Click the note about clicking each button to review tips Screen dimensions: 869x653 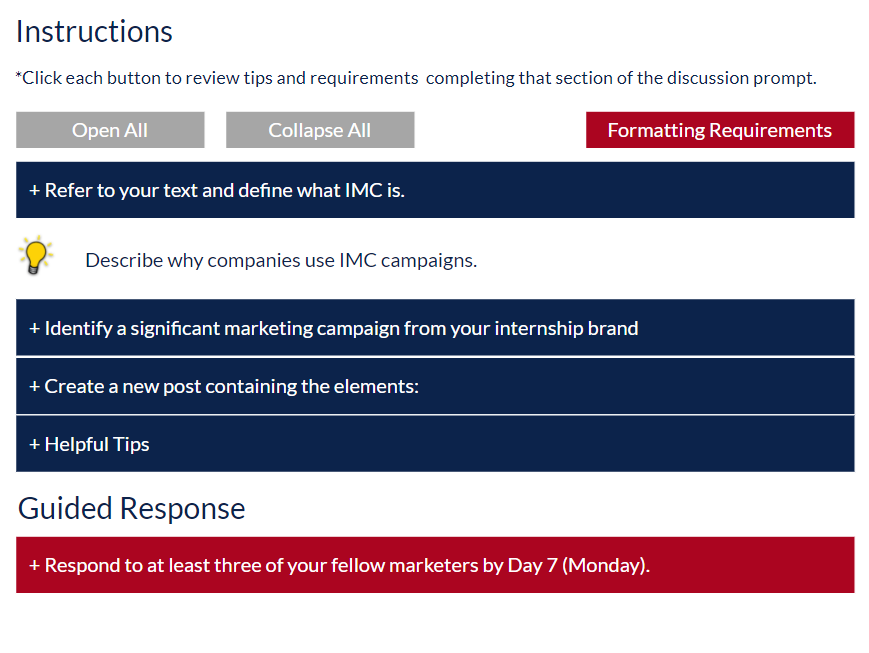coord(416,78)
